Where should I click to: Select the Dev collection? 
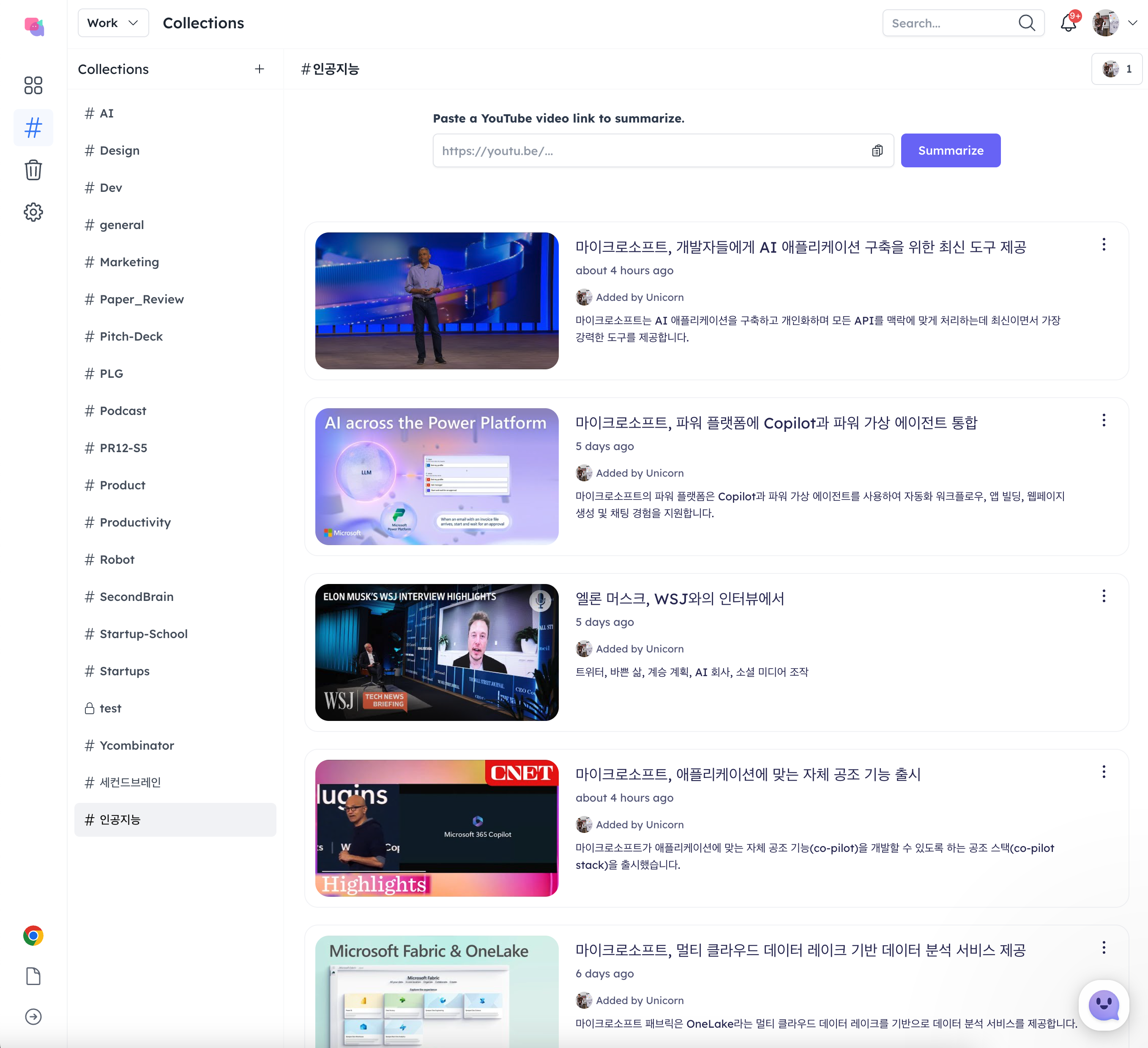click(x=175, y=188)
